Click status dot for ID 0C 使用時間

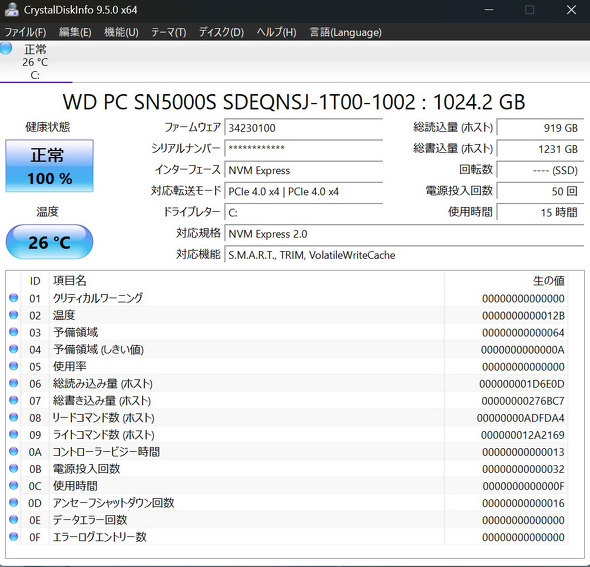[14, 485]
